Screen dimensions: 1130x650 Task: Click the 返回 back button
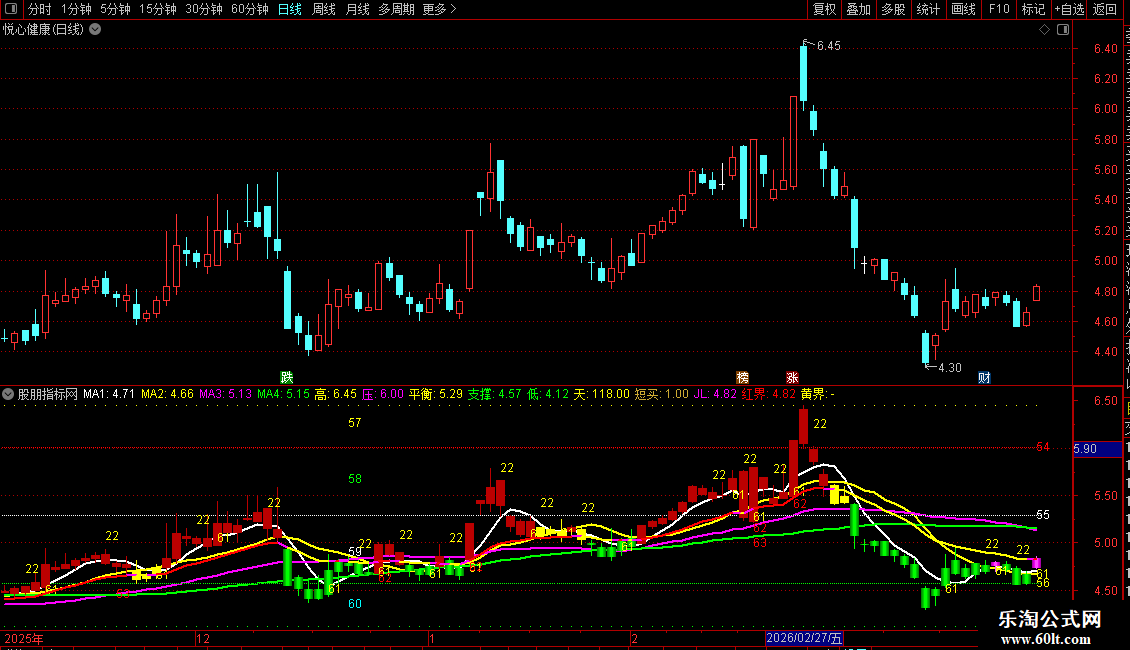tap(1105, 9)
